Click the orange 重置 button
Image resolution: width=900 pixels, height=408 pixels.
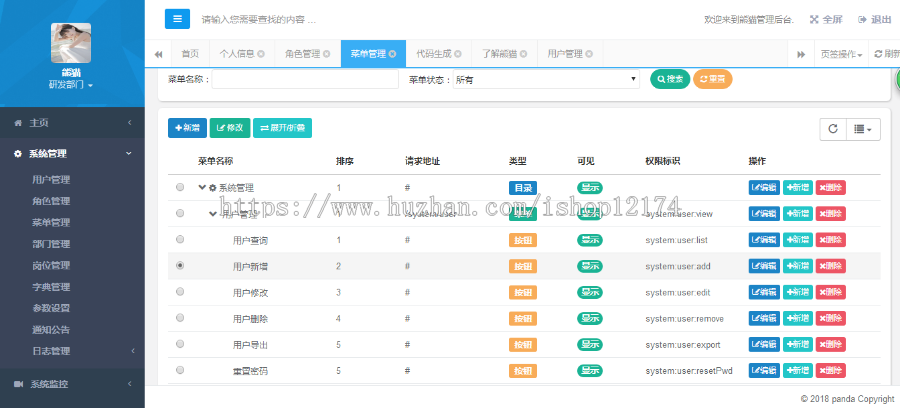[x=713, y=79]
